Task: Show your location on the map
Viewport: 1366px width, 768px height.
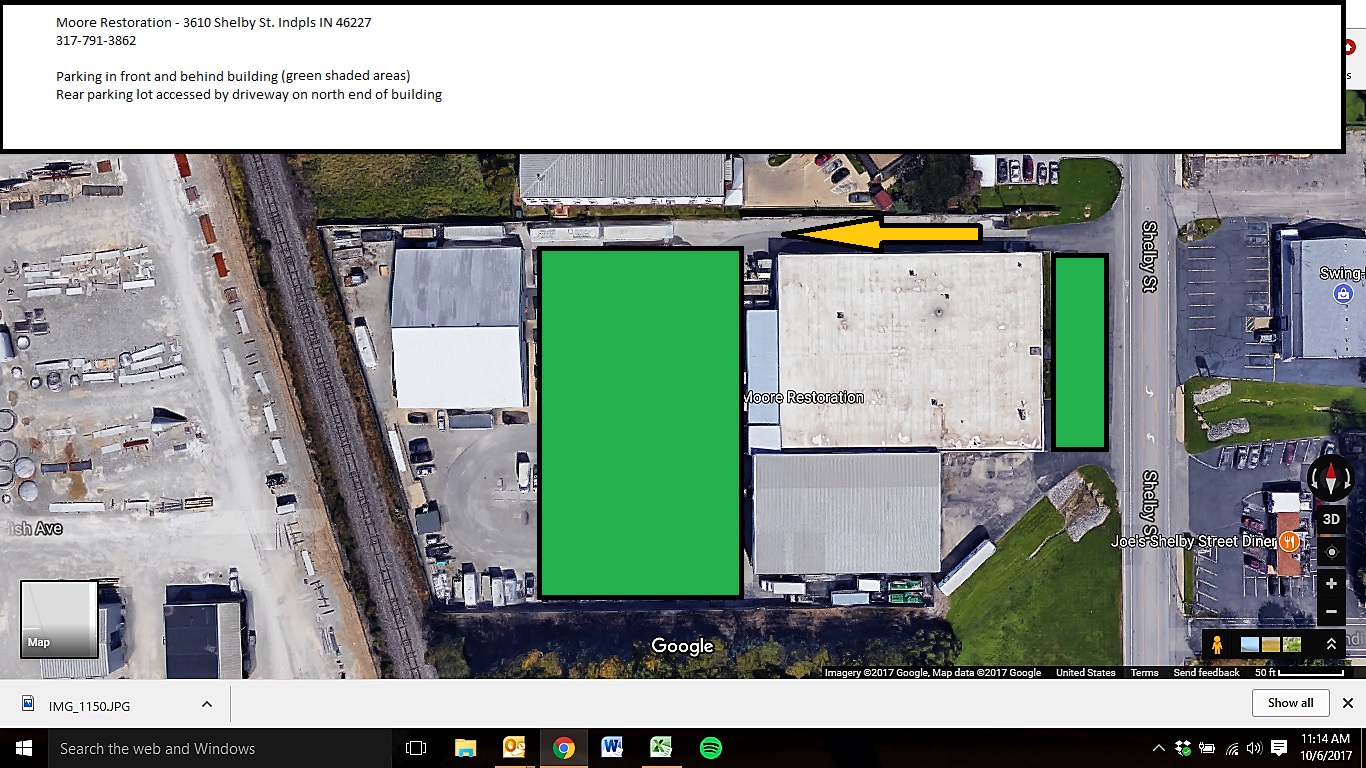Action: click(x=1331, y=551)
